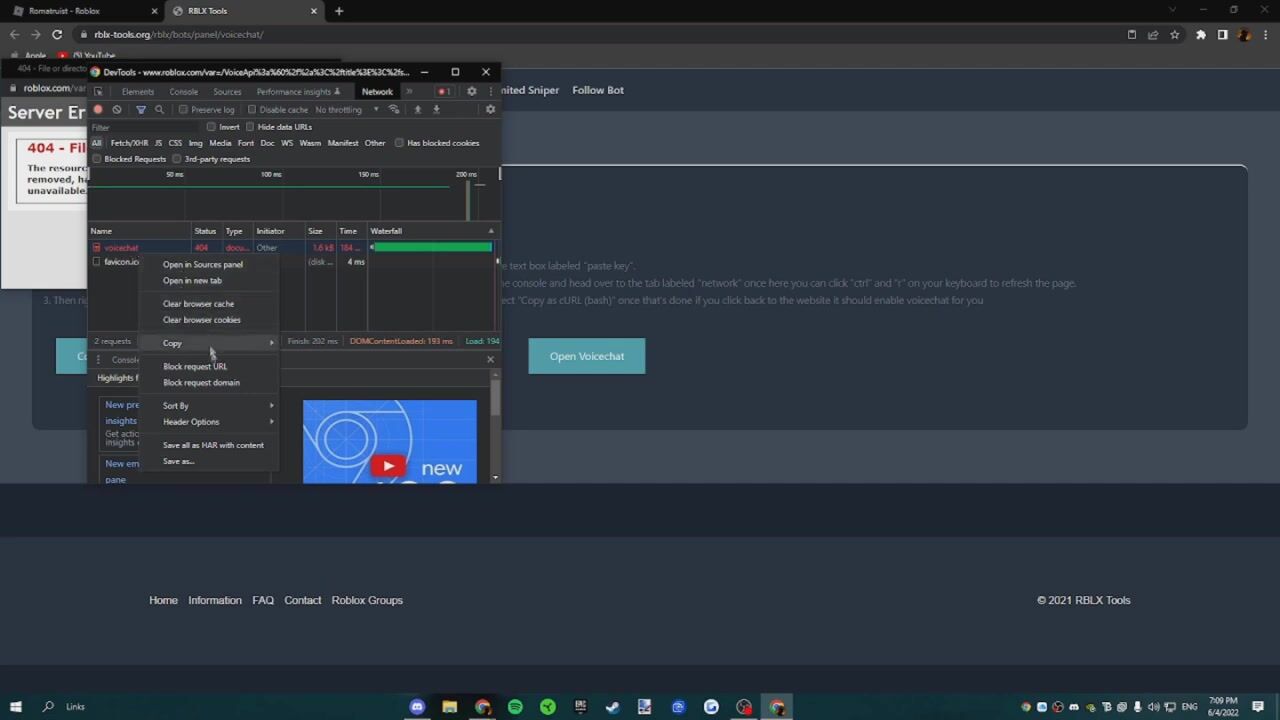Open network conditions wifi icon

[x=394, y=109]
